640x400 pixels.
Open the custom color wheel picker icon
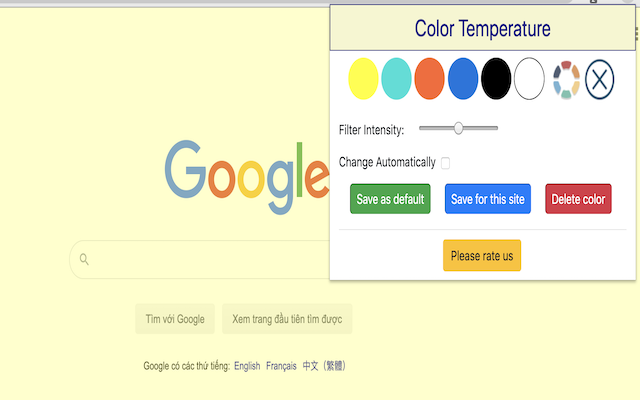tap(566, 80)
